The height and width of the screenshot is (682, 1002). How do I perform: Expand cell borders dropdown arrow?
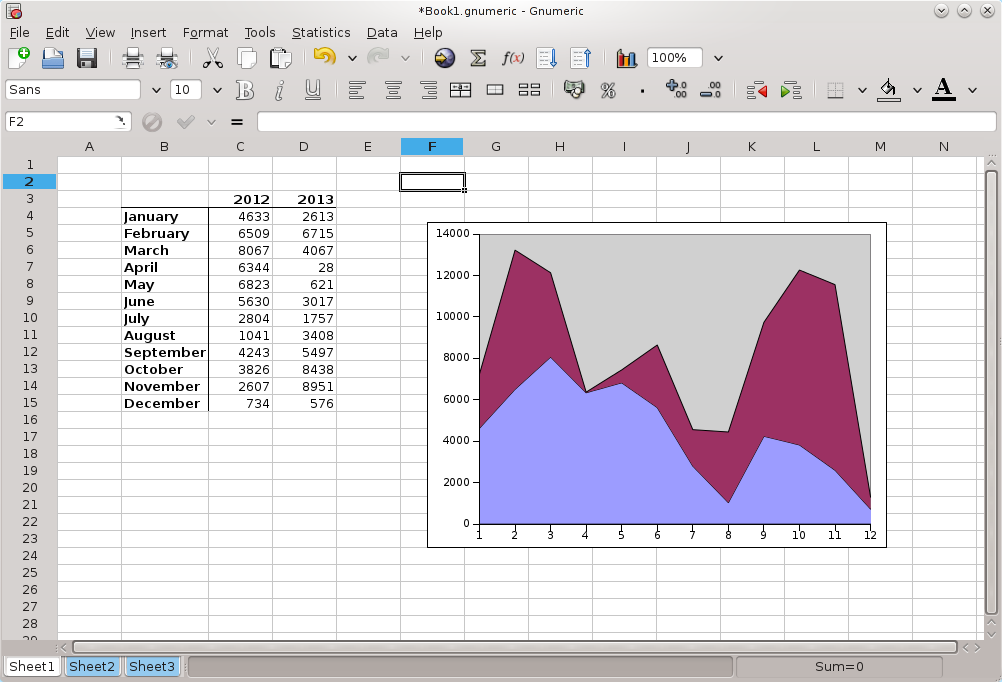pos(862,90)
